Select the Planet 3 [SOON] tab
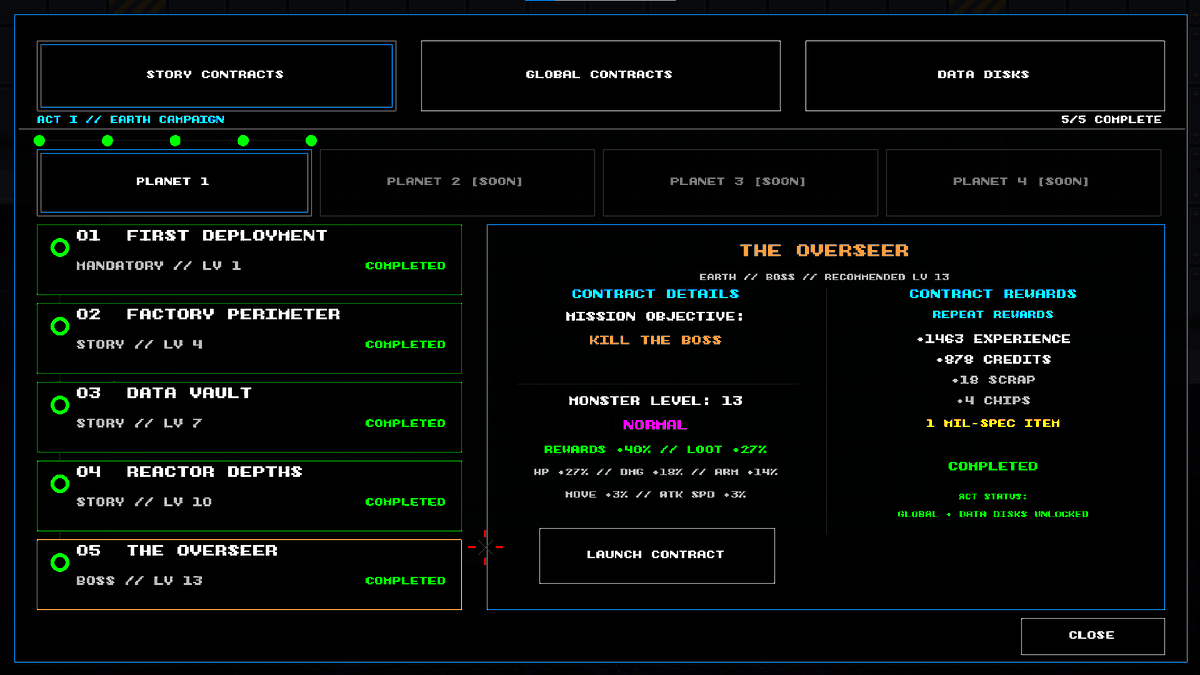 coord(740,182)
